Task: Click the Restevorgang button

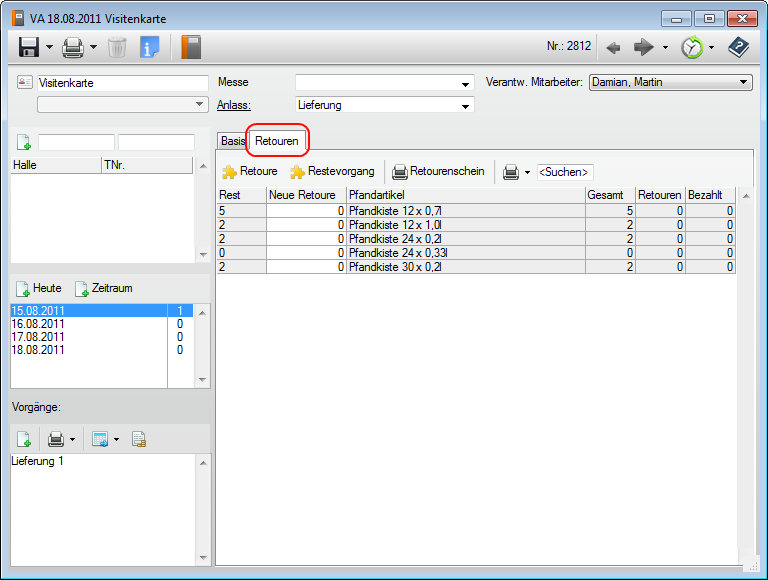Action: click(x=333, y=172)
